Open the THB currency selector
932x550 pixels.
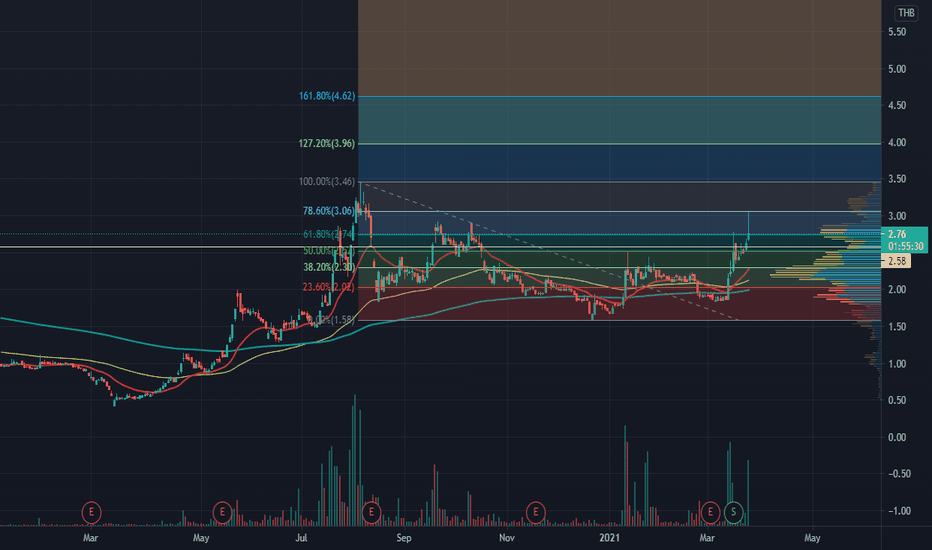(906, 12)
